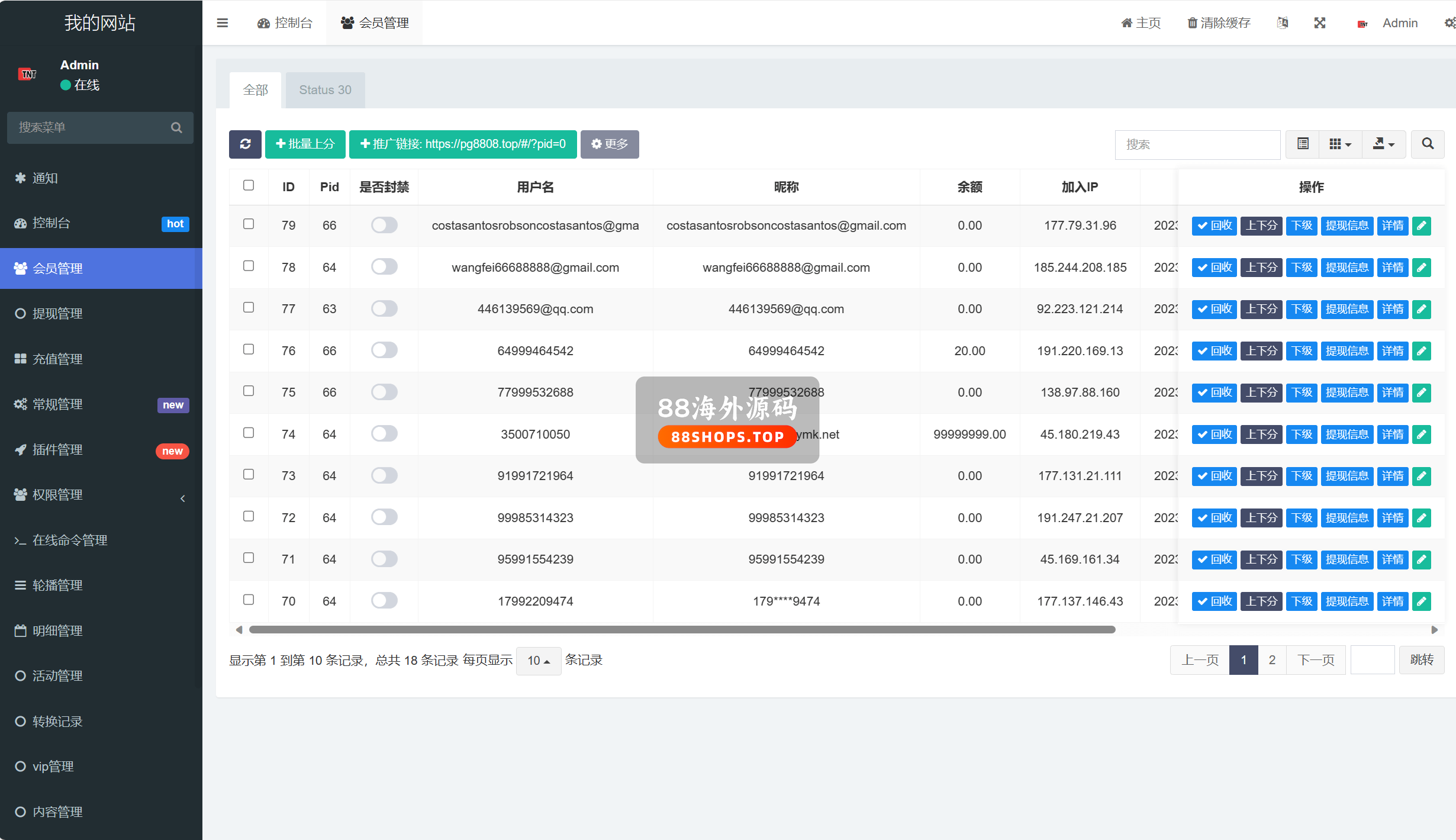
Task: Click the table 搜索 input field
Action: pos(1197,144)
